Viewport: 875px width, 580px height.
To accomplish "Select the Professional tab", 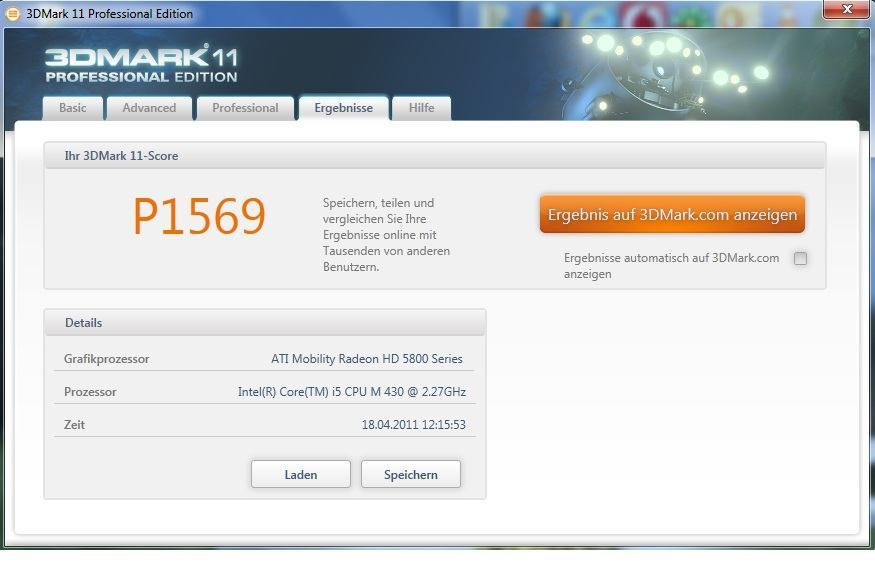I will coord(245,108).
